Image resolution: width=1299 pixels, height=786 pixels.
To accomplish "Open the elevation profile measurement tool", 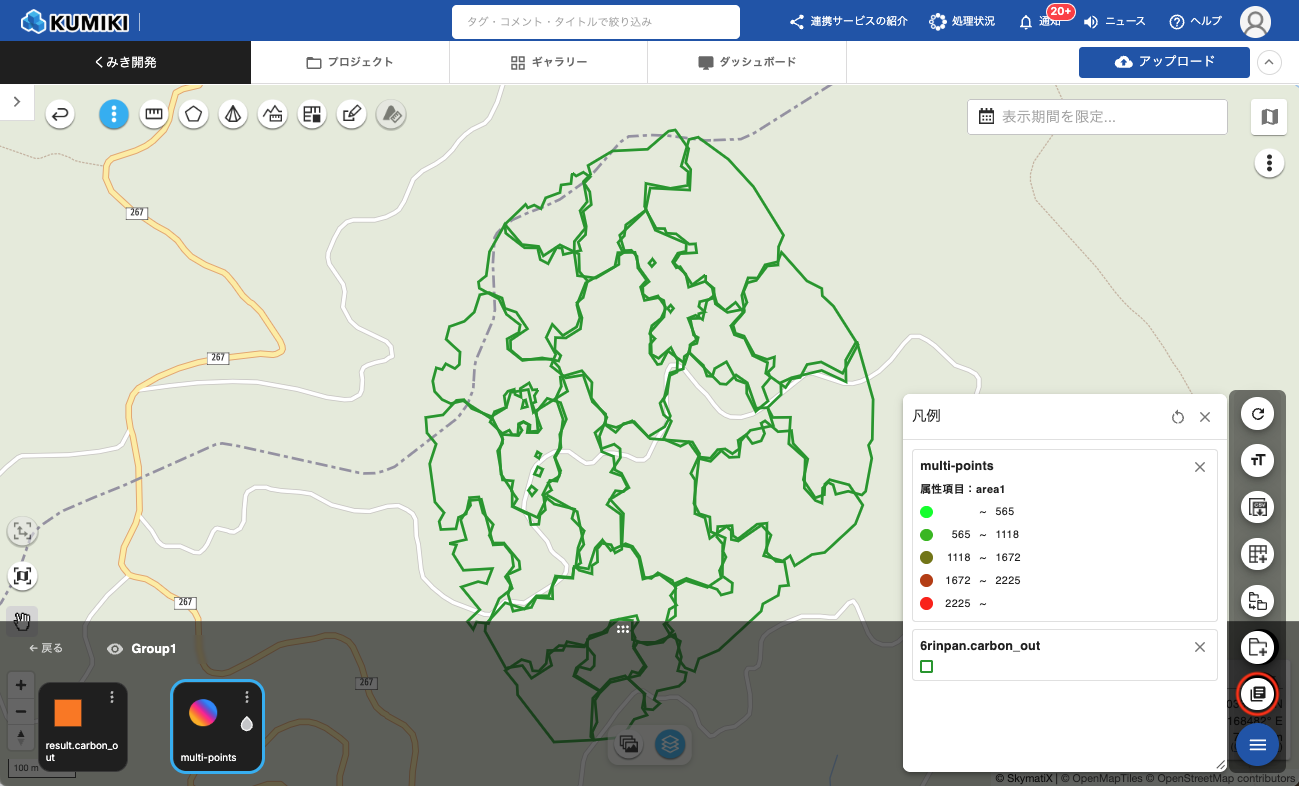I will [x=272, y=115].
